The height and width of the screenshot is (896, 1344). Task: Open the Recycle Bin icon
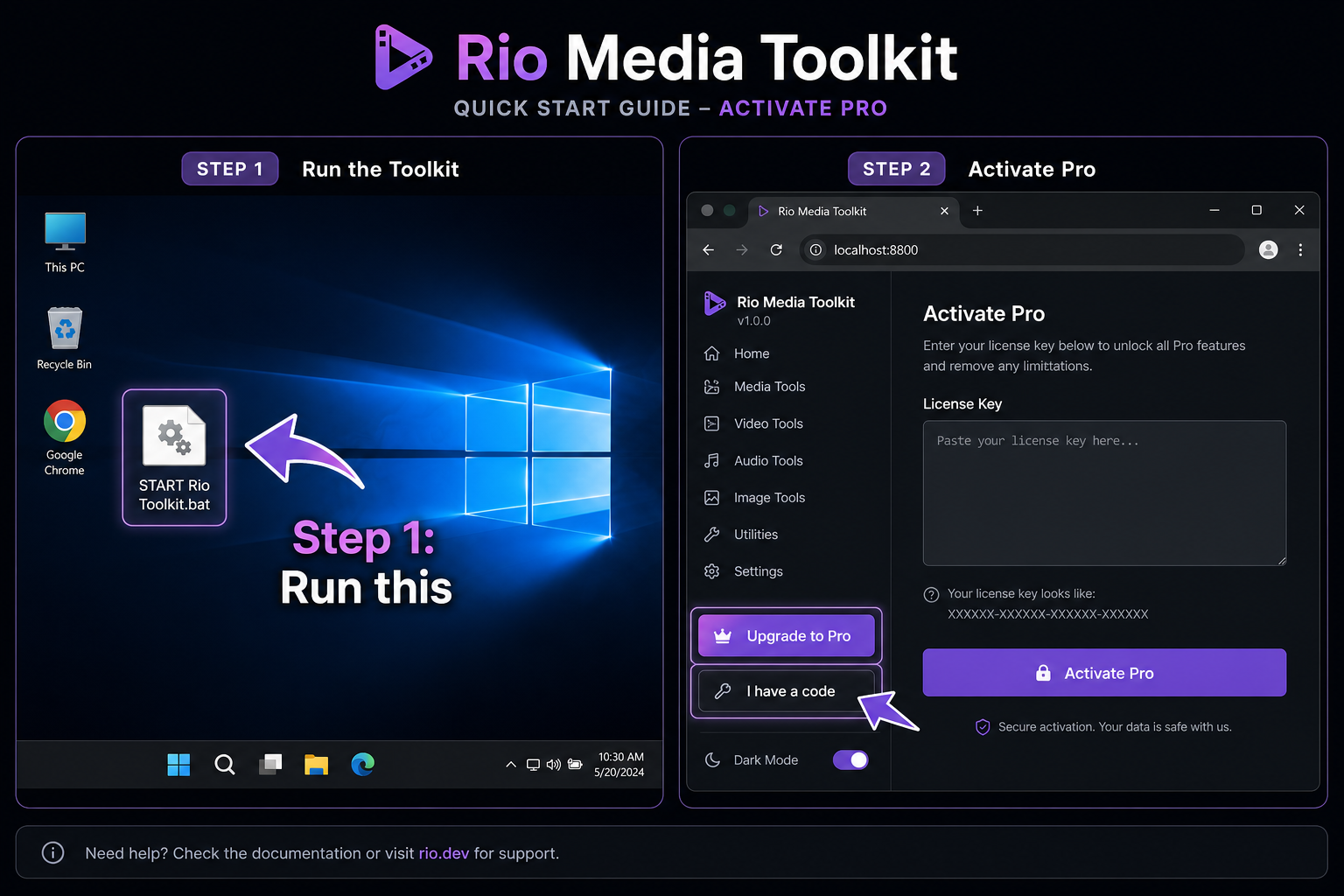pos(65,339)
